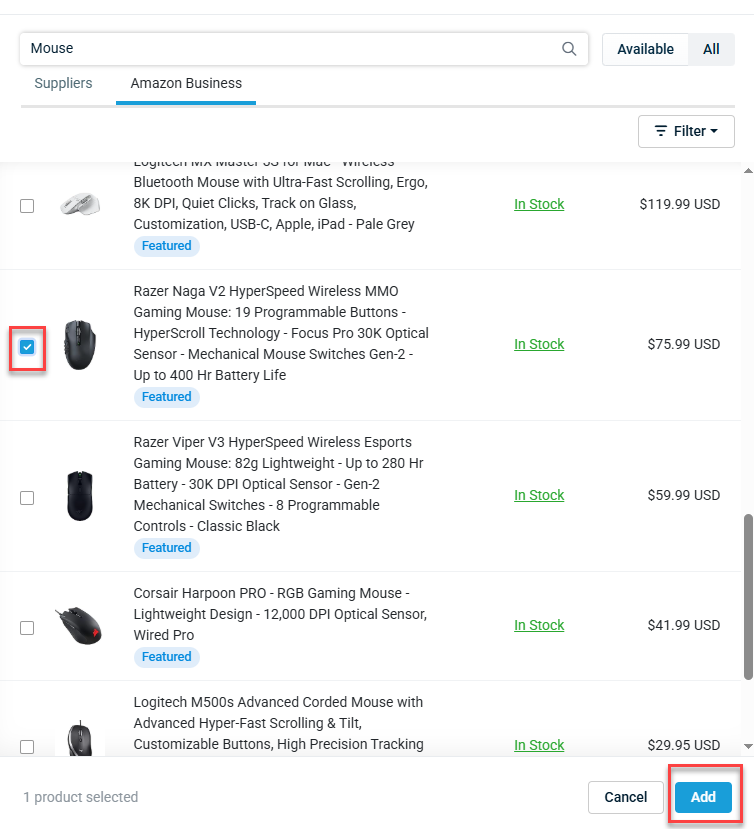Open the Suppliers tab
754x829 pixels.
point(63,83)
